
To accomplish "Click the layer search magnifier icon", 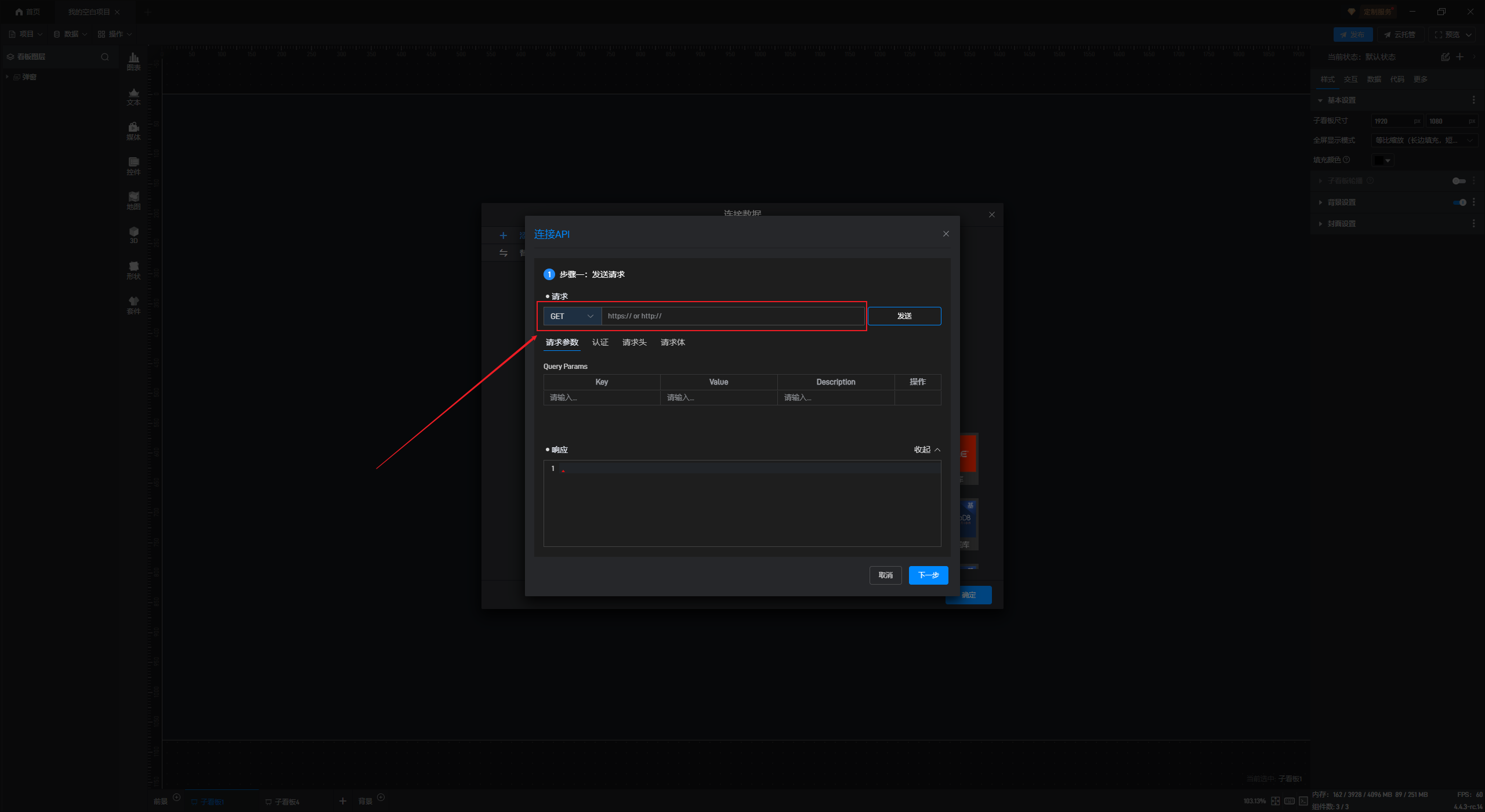I will tap(105, 57).
